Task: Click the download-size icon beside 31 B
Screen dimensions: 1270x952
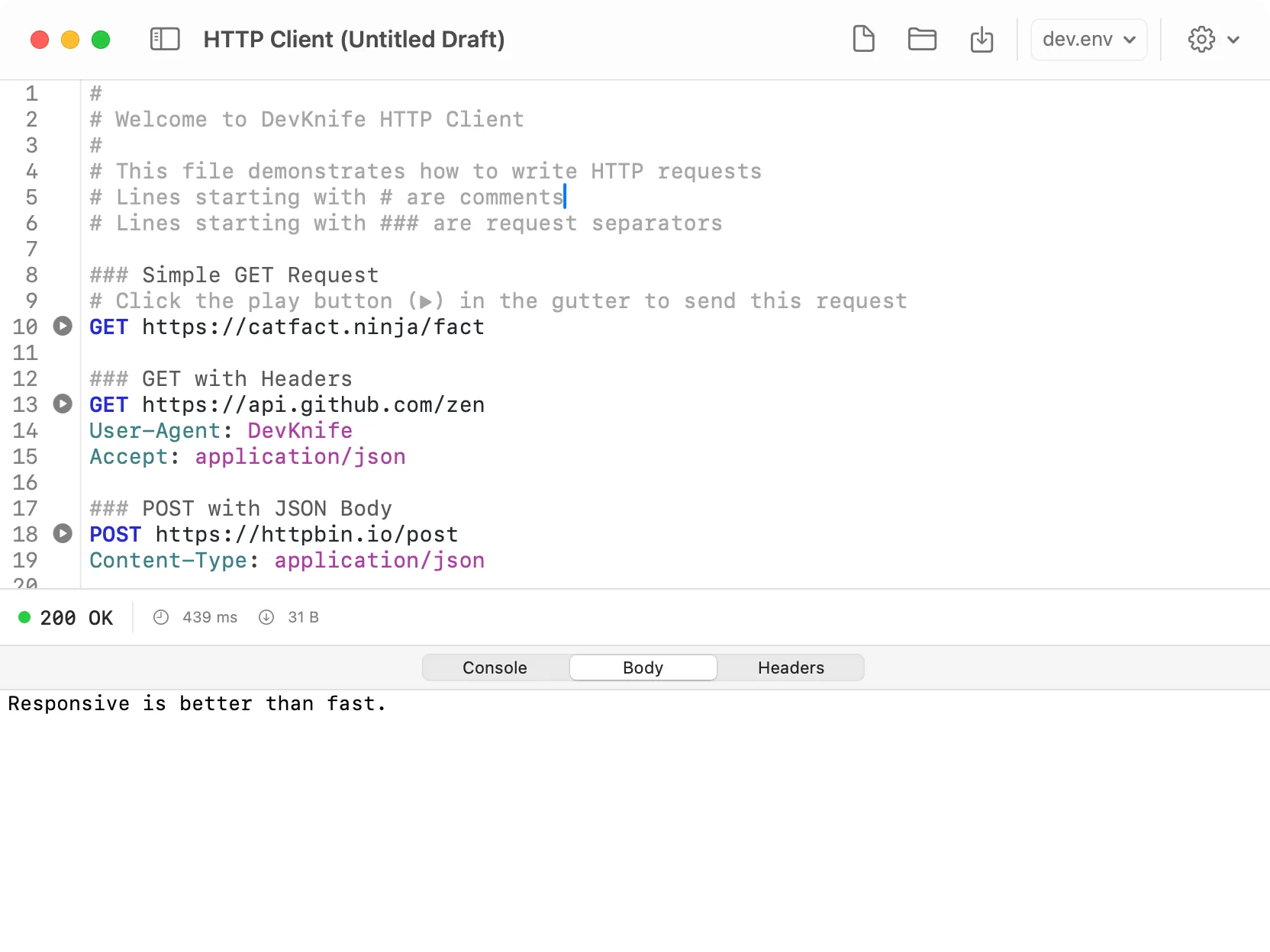Action: [266, 617]
